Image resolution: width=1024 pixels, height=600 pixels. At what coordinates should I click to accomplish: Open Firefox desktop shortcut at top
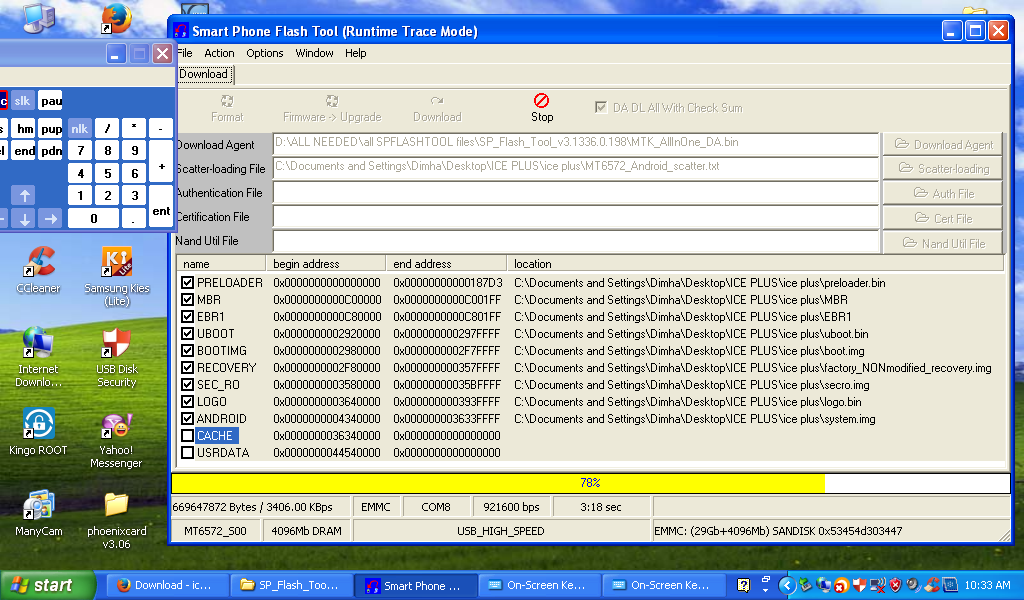[x=116, y=18]
